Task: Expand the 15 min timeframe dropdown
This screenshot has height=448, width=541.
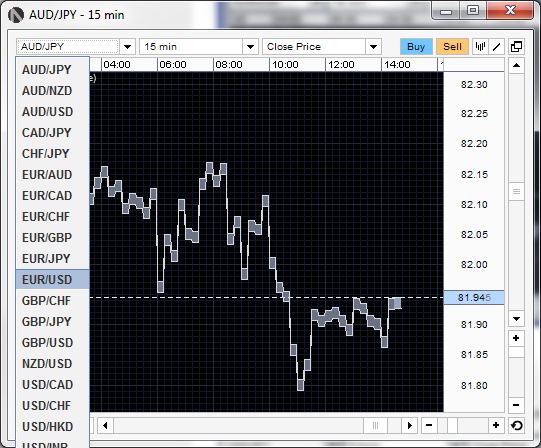Action: pyautogui.click(x=250, y=47)
